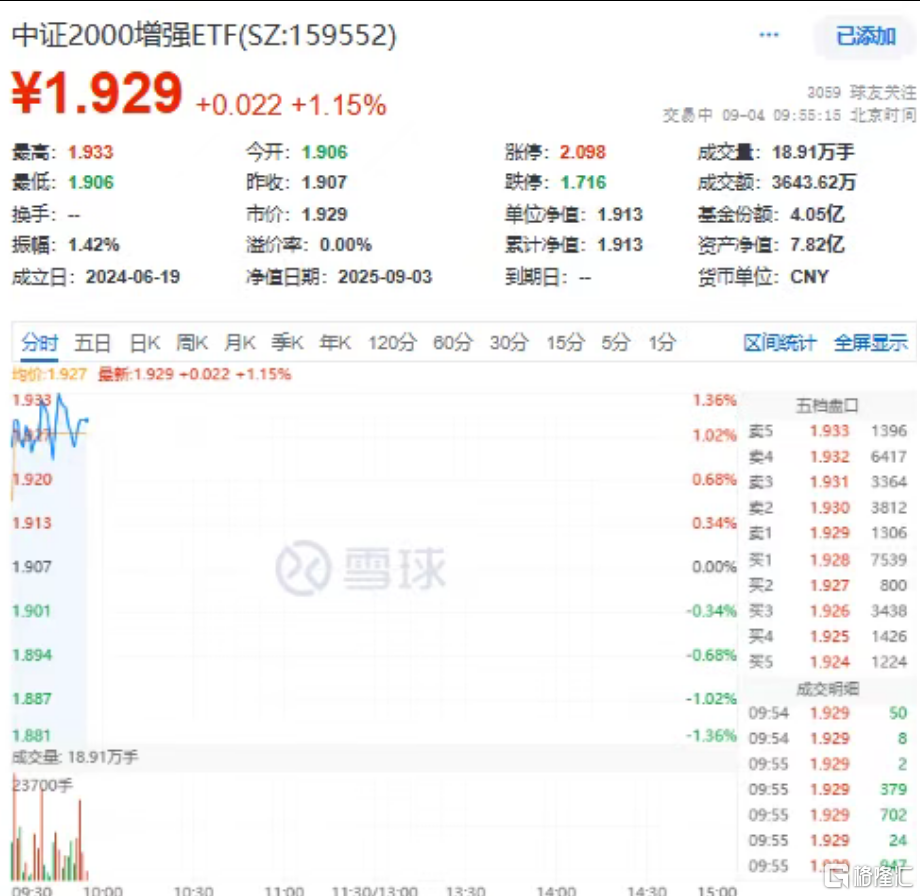
Task: Click the 1.36% axis label
Action: click(x=715, y=400)
